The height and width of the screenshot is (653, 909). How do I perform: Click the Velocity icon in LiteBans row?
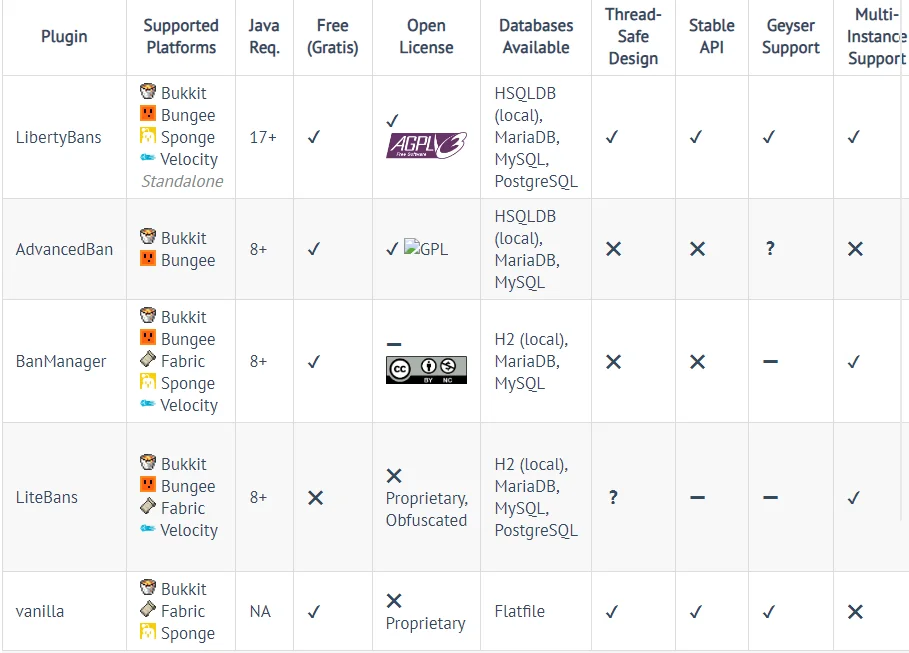point(148,530)
